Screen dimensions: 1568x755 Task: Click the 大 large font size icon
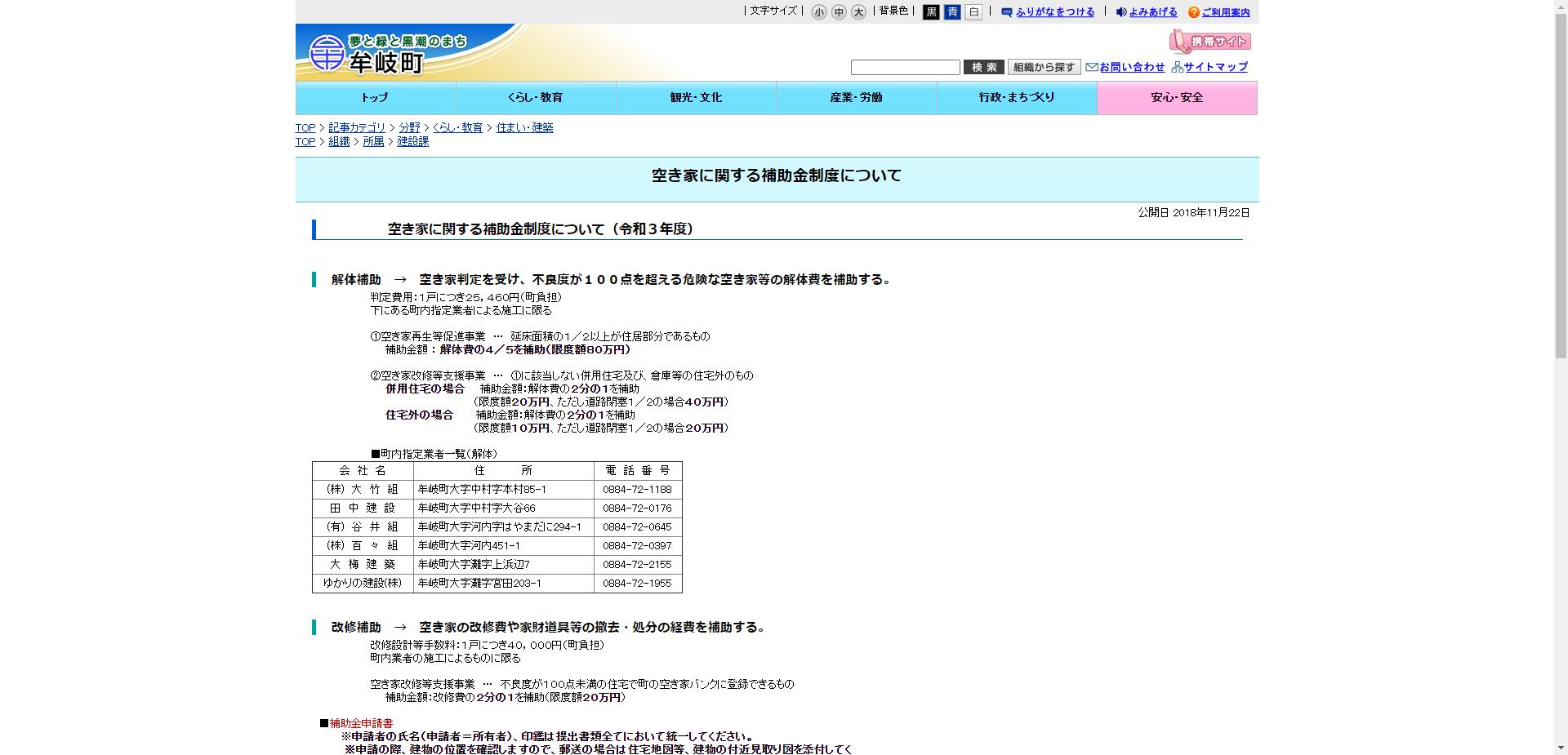tap(857, 12)
